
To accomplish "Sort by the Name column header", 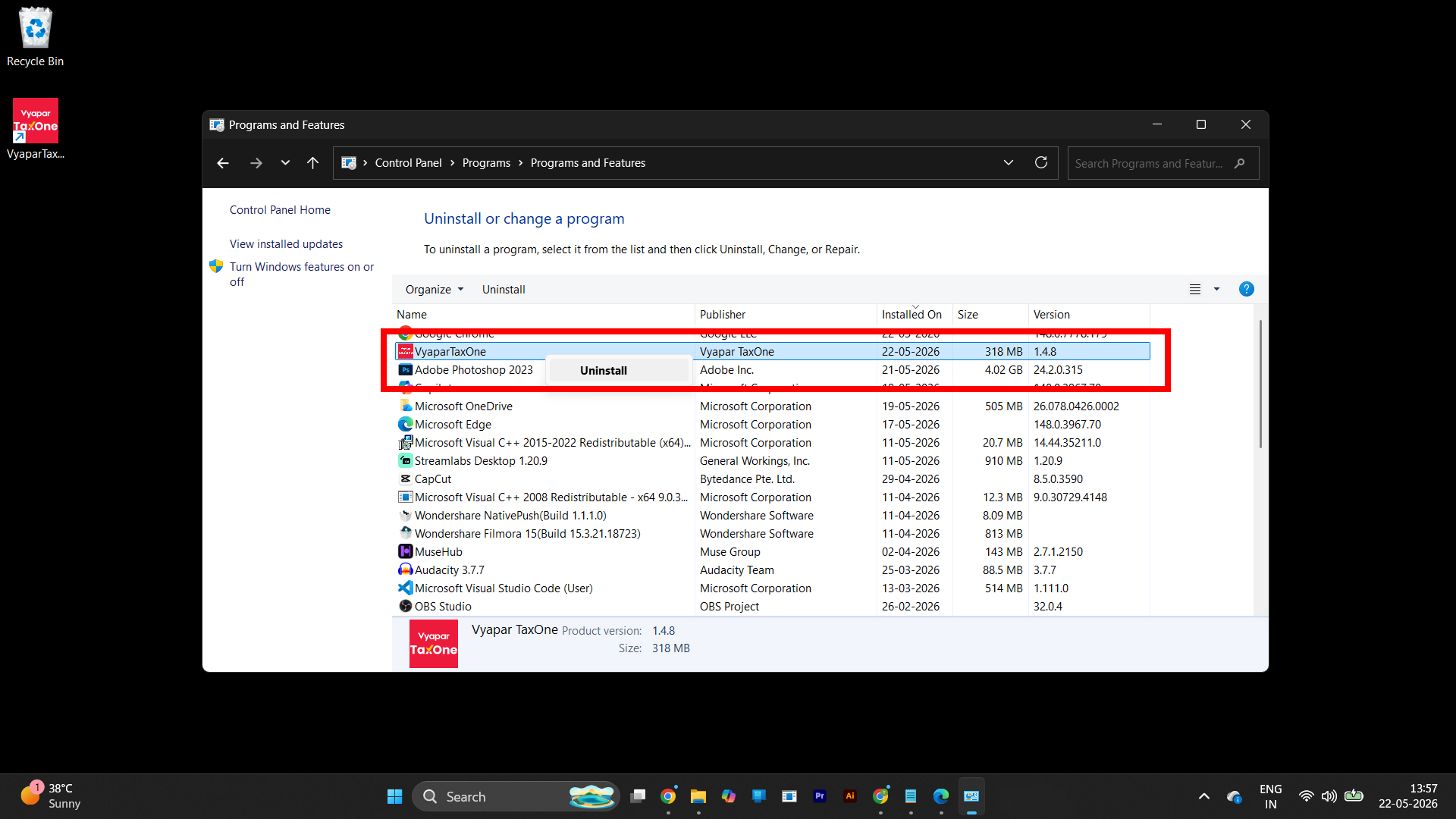I will (x=543, y=315).
